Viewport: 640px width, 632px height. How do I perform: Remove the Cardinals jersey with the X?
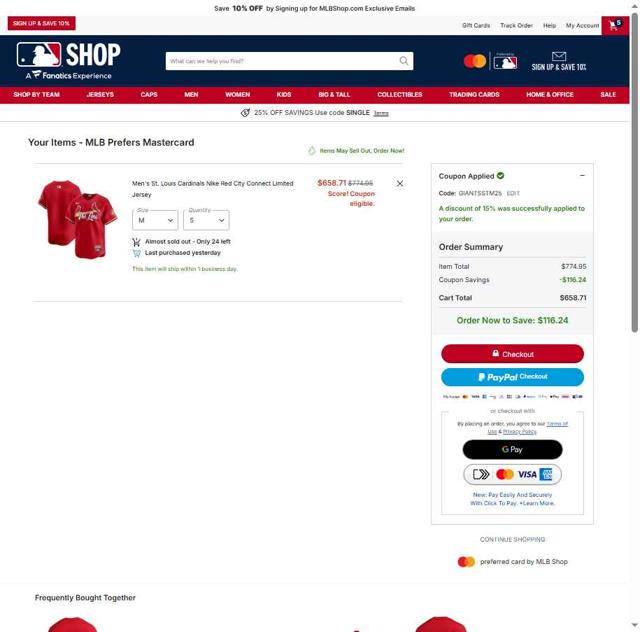400,184
